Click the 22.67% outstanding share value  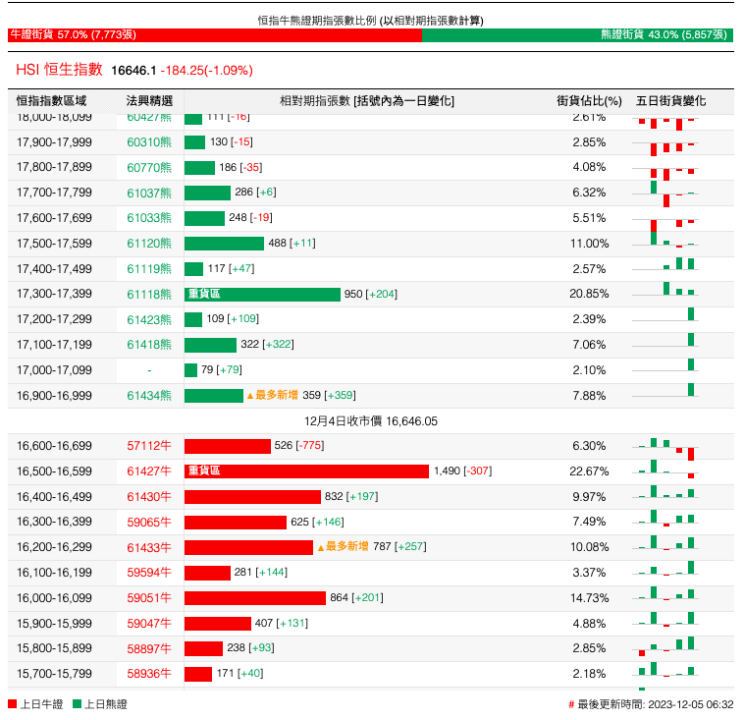(589, 472)
